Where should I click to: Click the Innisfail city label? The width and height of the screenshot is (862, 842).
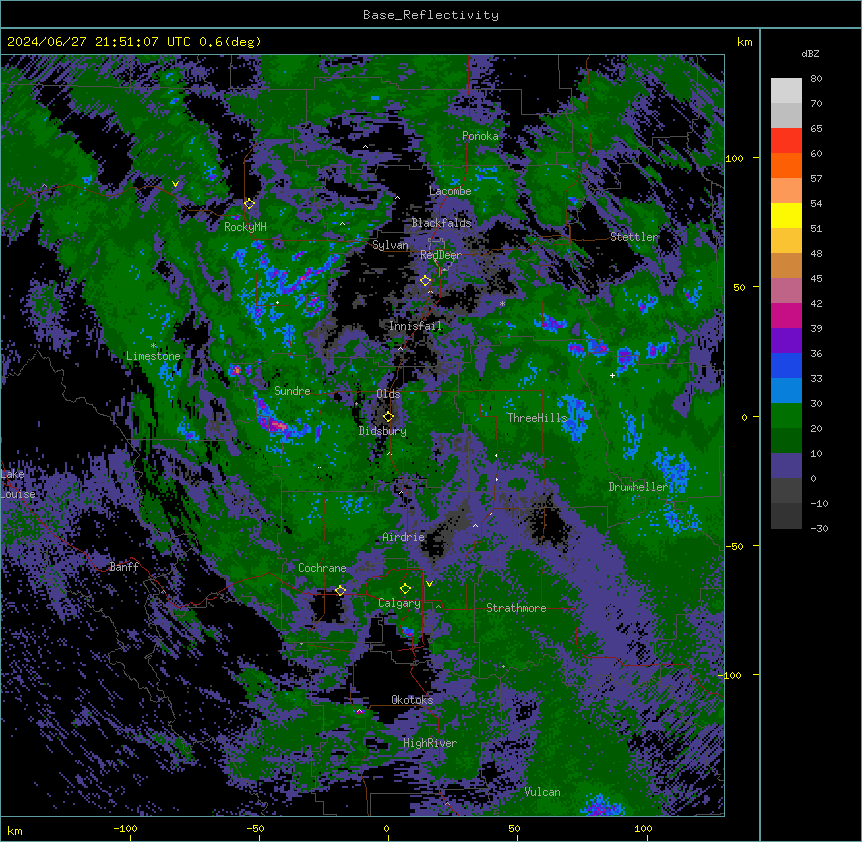coord(416,326)
